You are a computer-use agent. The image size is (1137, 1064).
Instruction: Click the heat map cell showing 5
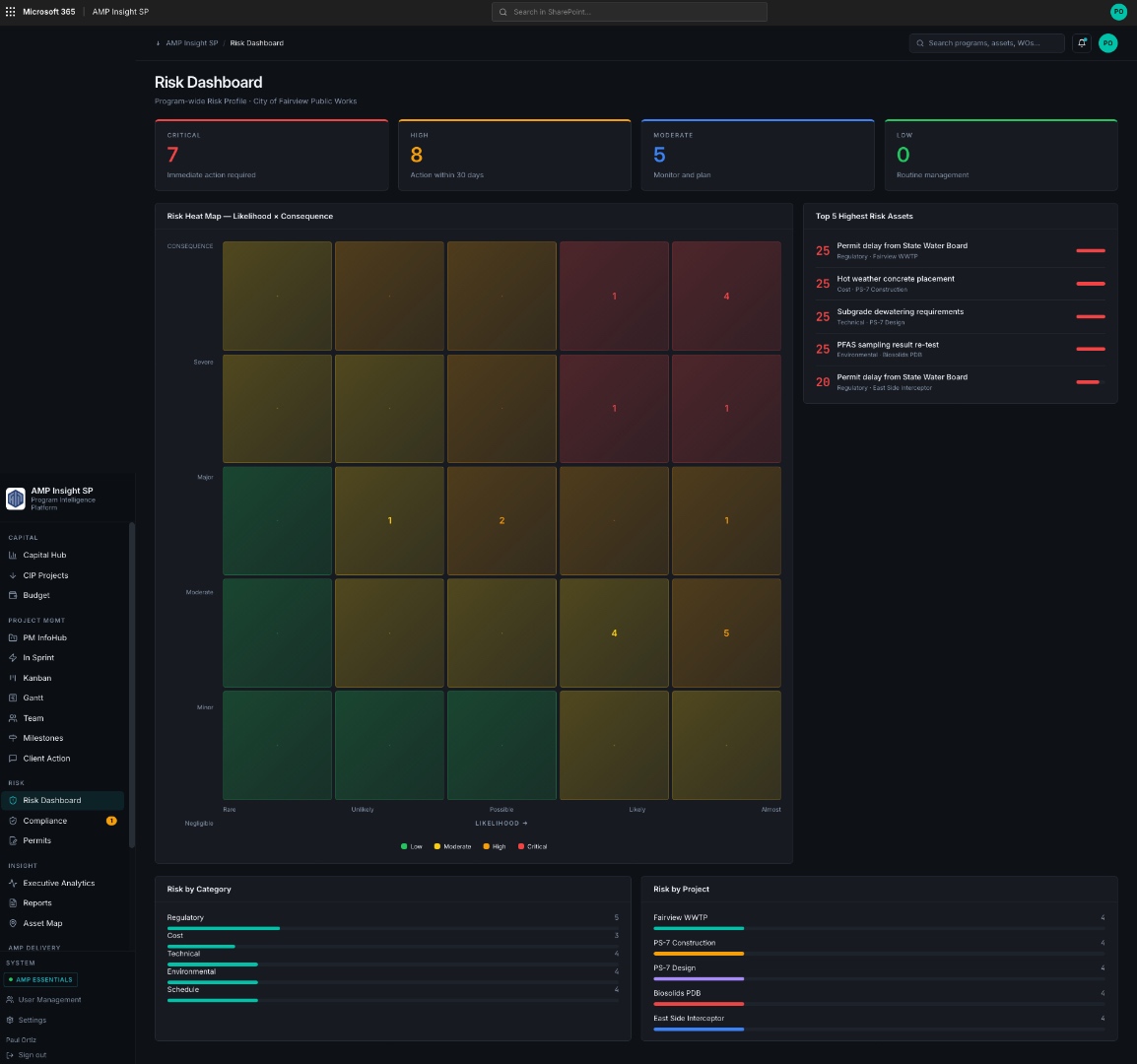726,632
